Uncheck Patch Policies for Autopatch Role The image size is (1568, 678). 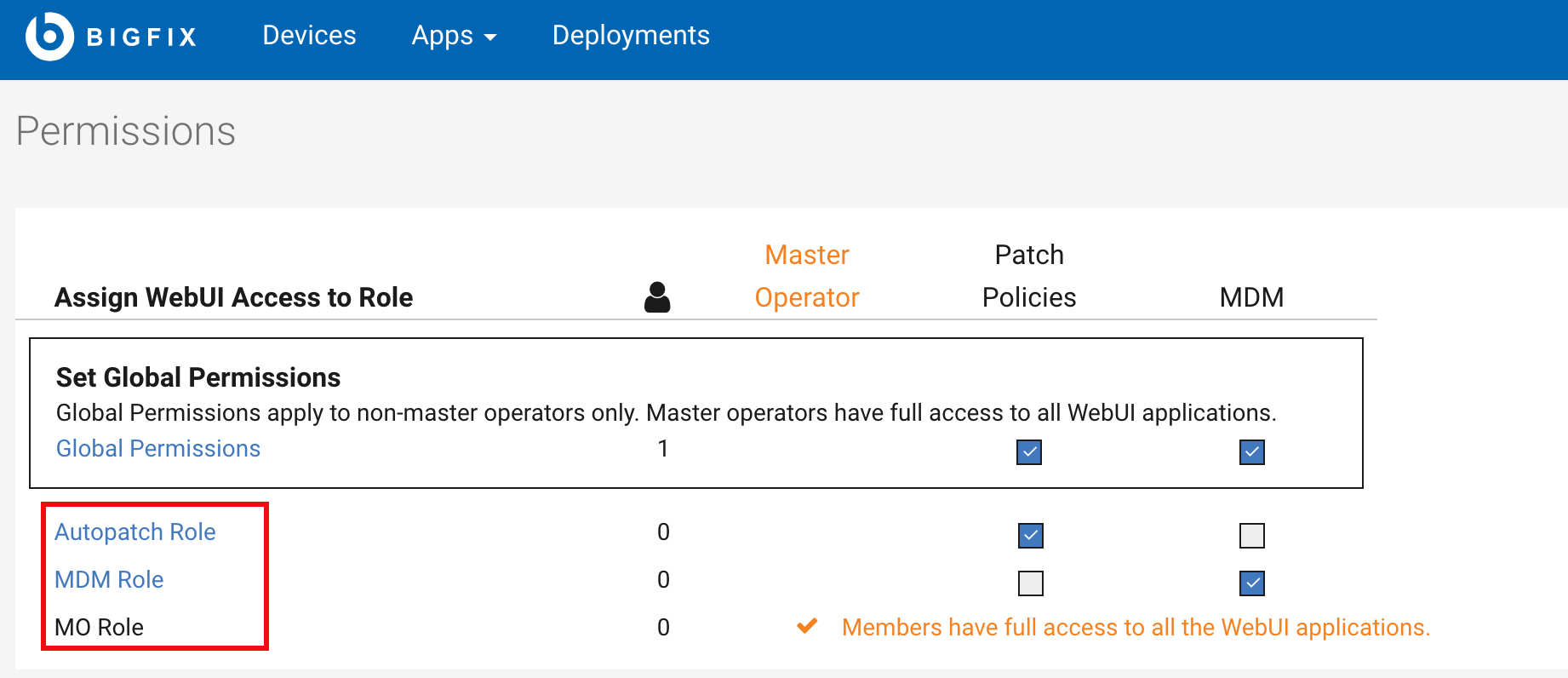click(1030, 535)
